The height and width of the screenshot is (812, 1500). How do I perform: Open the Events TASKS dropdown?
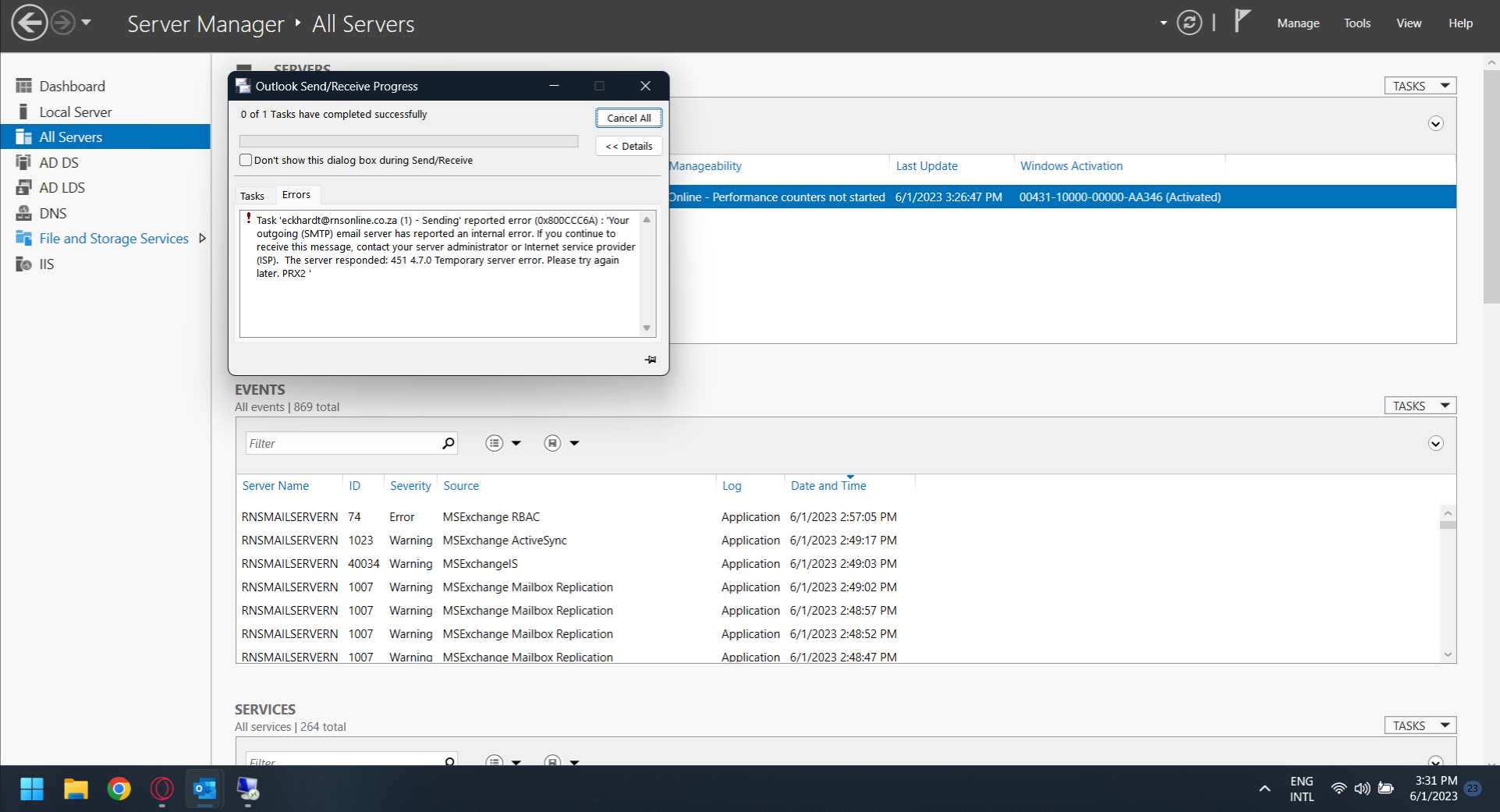click(1420, 406)
